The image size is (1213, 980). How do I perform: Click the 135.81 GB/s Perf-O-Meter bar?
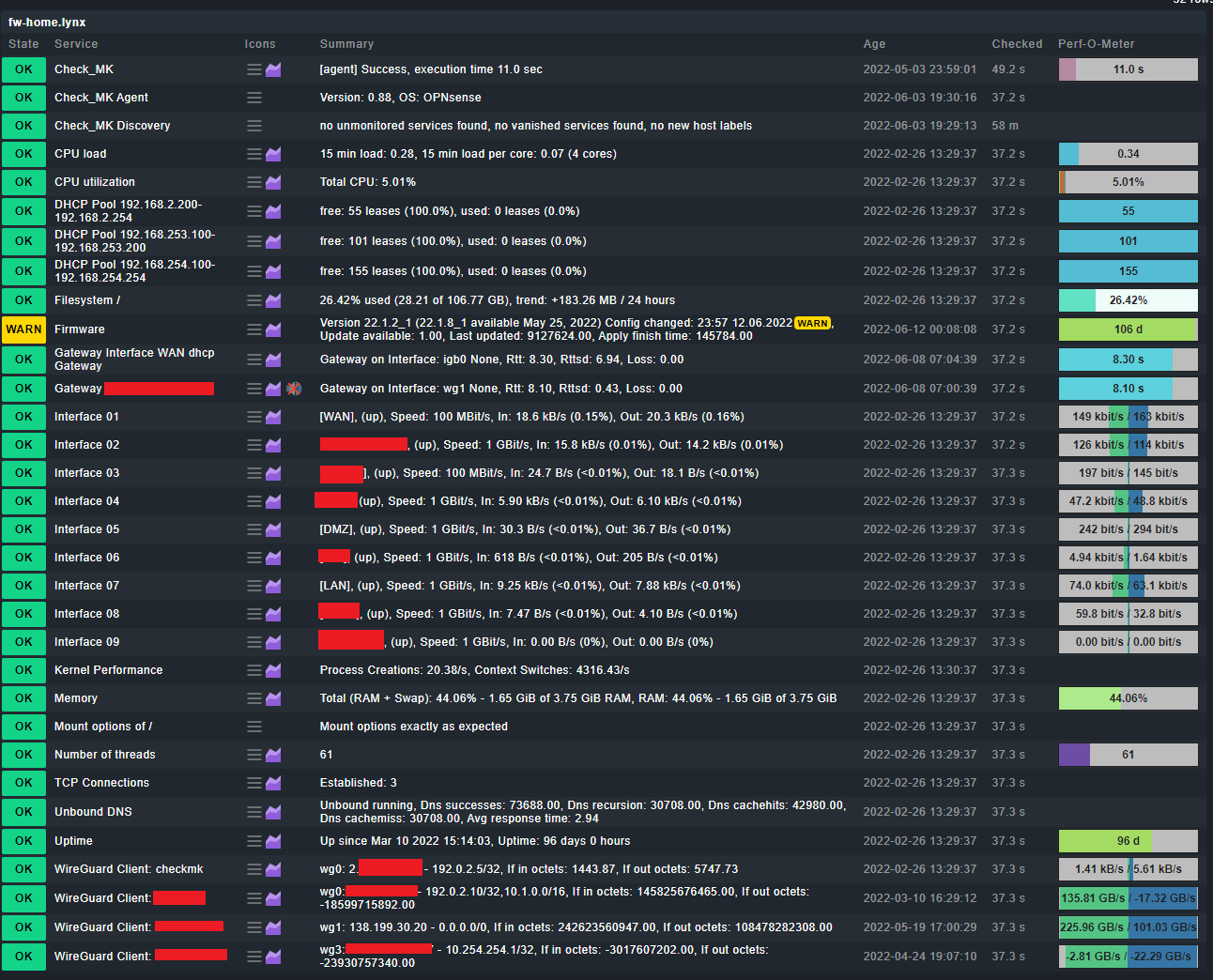tap(1129, 898)
